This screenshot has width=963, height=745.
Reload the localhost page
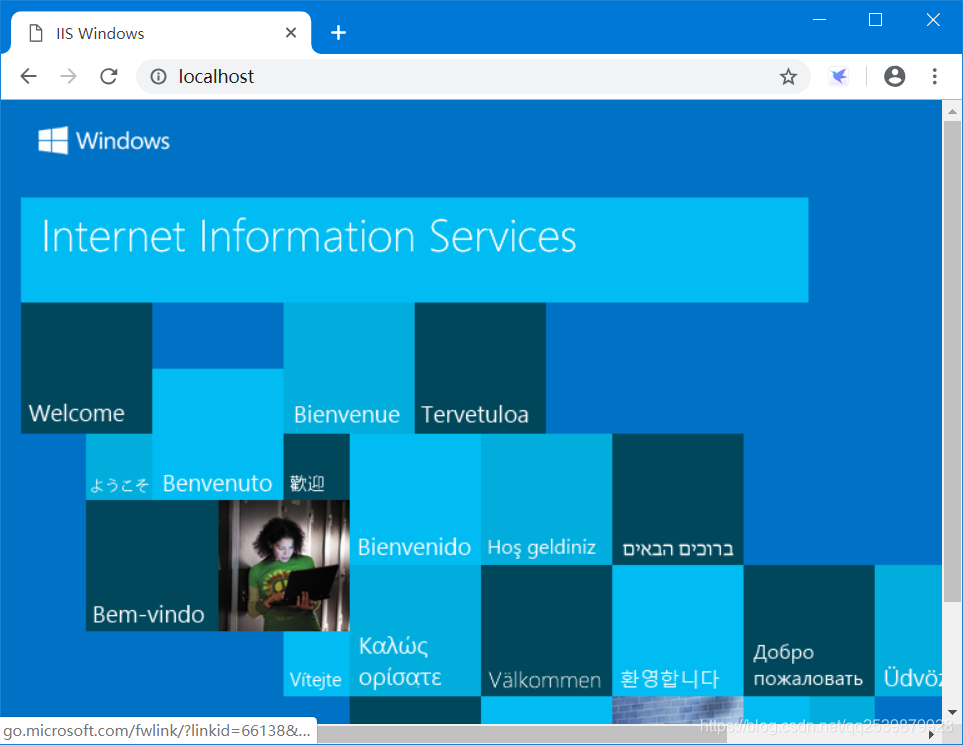click(109, 76)
